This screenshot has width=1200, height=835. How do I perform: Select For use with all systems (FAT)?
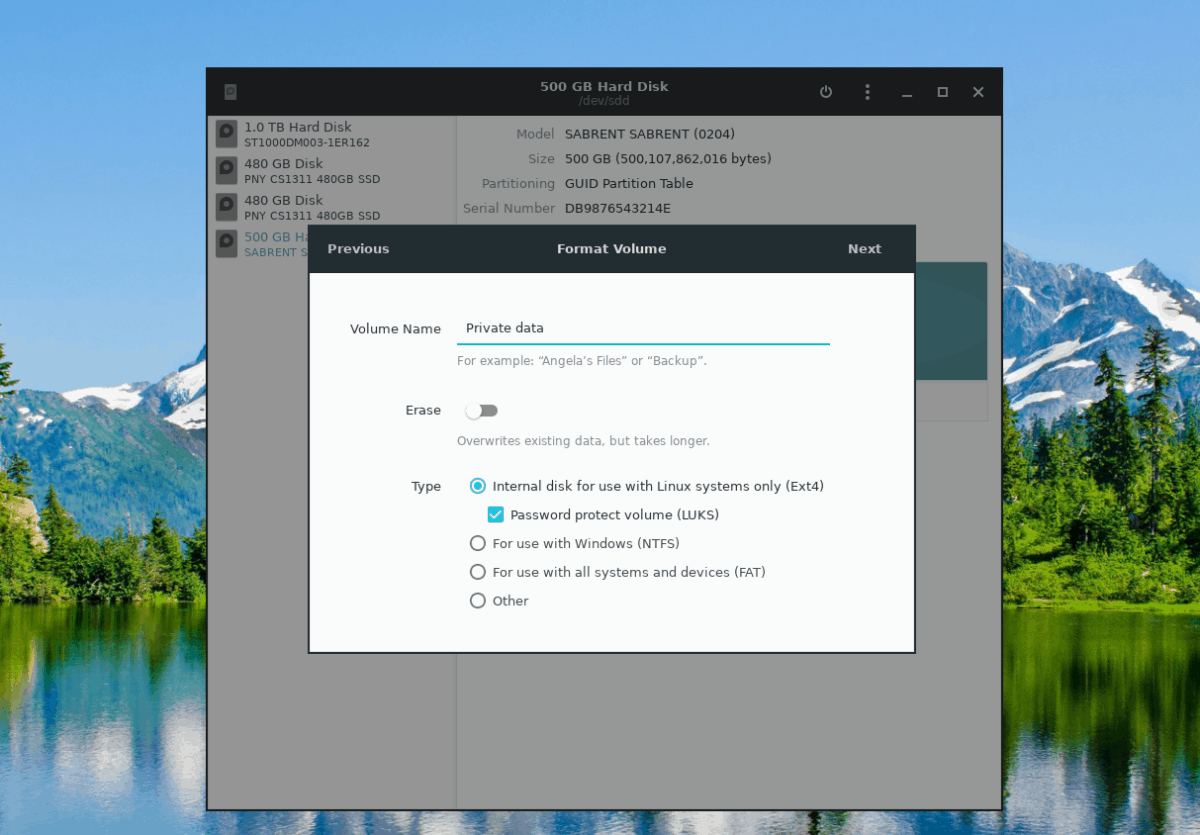point(478,573)
